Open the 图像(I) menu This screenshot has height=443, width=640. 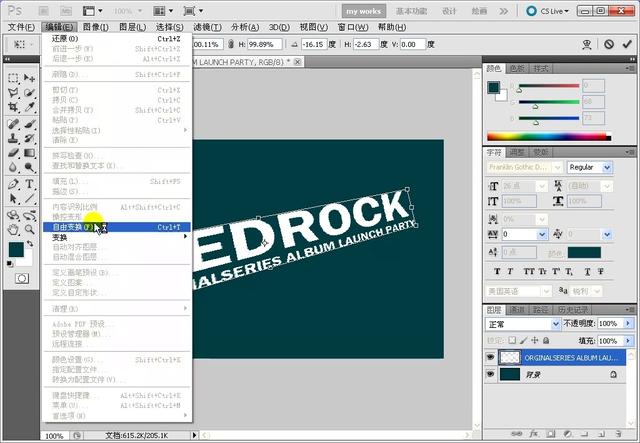point(96,27)
